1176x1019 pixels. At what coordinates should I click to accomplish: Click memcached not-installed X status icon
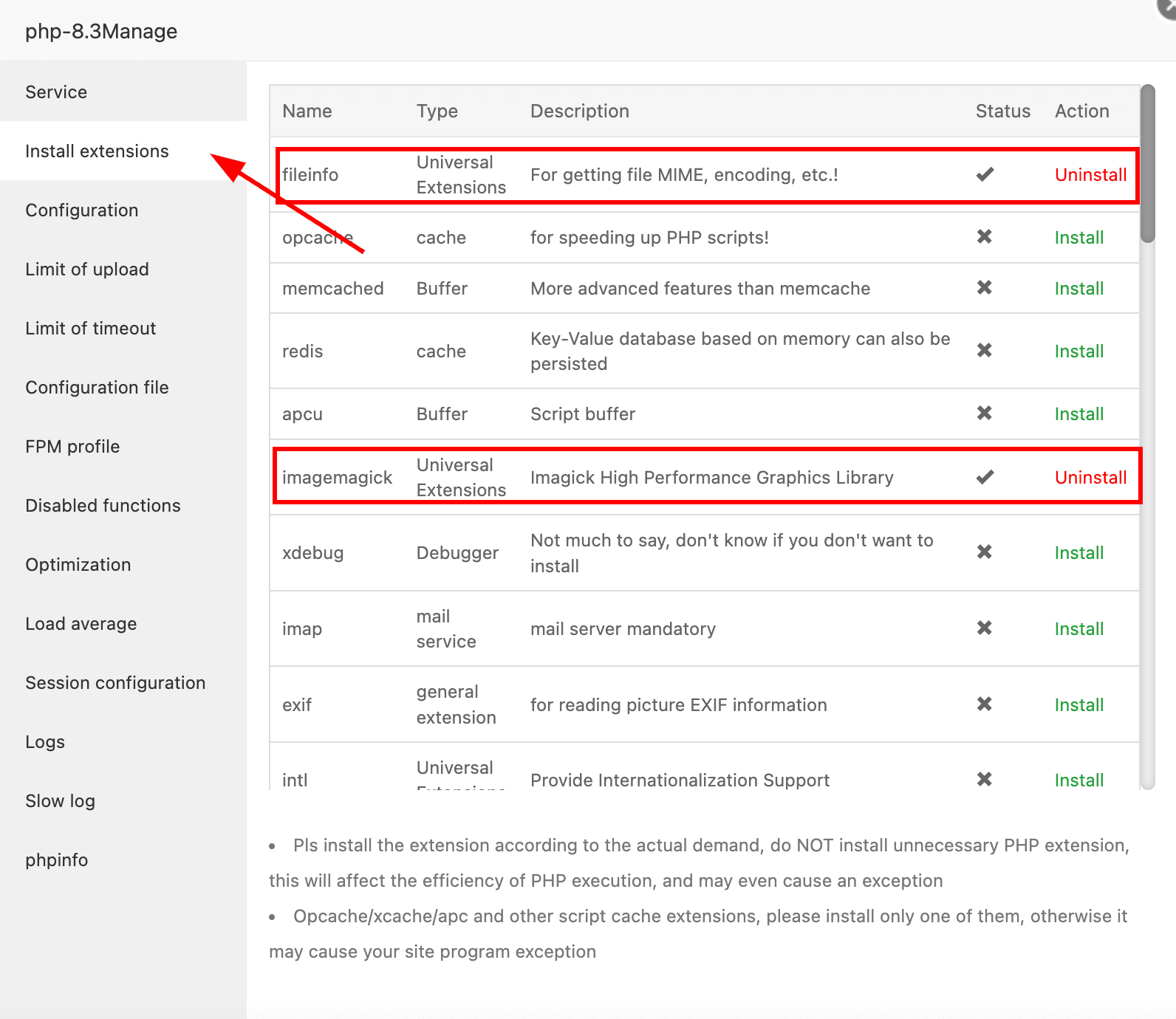coord(984,287)
